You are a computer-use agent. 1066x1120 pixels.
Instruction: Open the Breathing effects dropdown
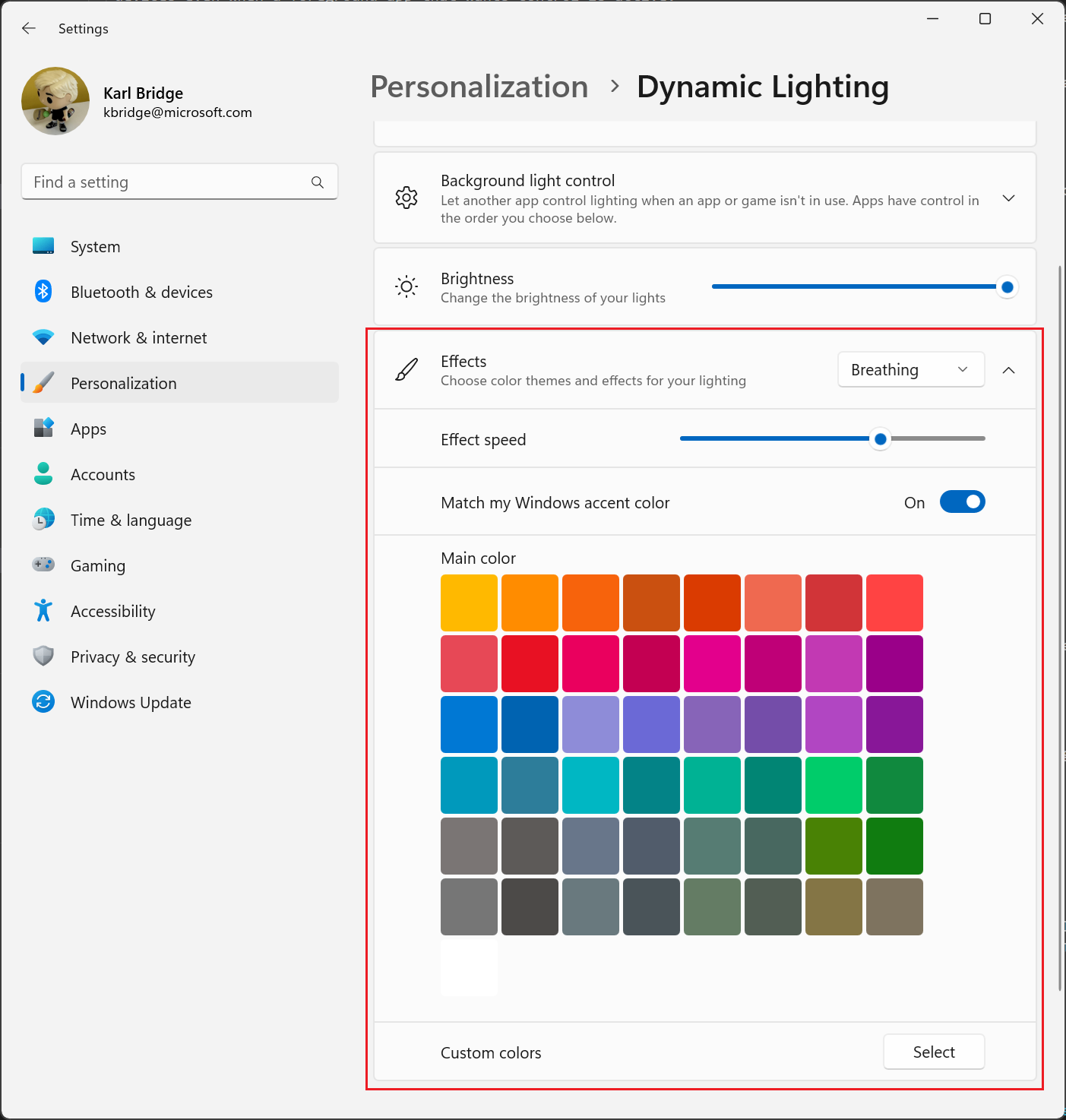(x=910, y=369)
